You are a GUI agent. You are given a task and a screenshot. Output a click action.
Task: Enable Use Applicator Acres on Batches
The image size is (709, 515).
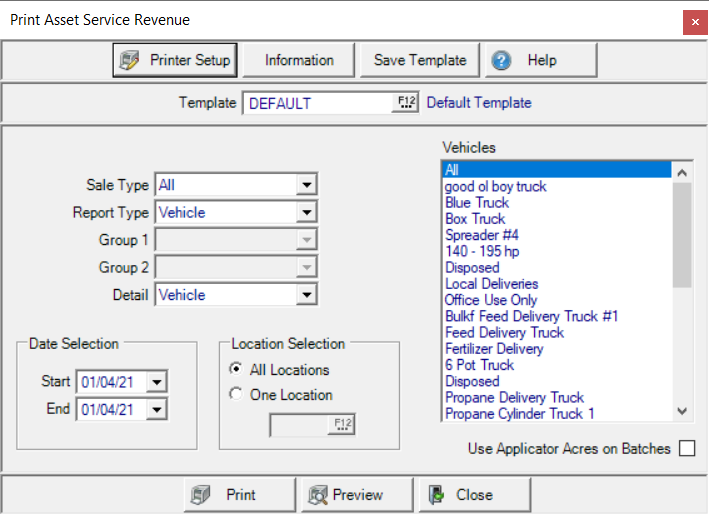coord(686,449)
